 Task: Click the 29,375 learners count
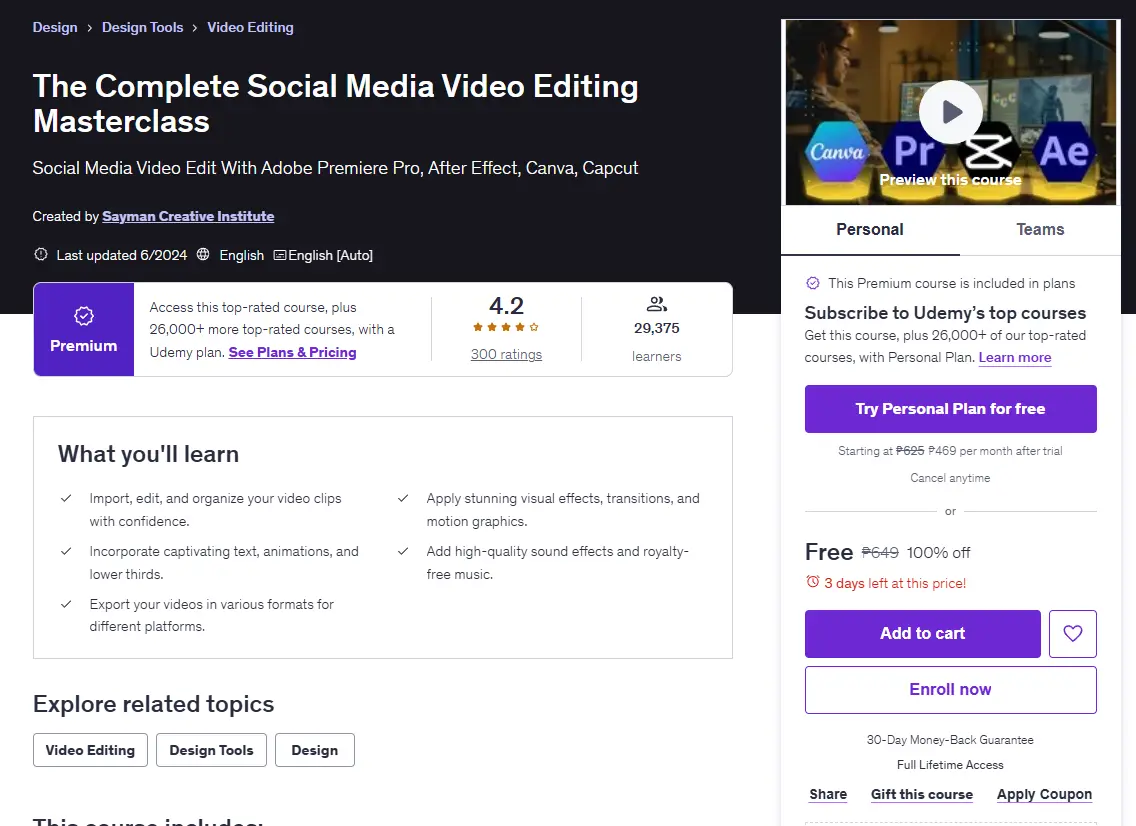pos(656,328)
